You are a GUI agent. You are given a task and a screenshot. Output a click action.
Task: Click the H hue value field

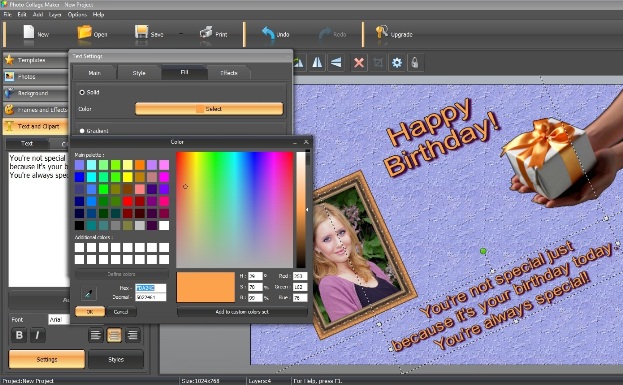click(x=255, y=276)
